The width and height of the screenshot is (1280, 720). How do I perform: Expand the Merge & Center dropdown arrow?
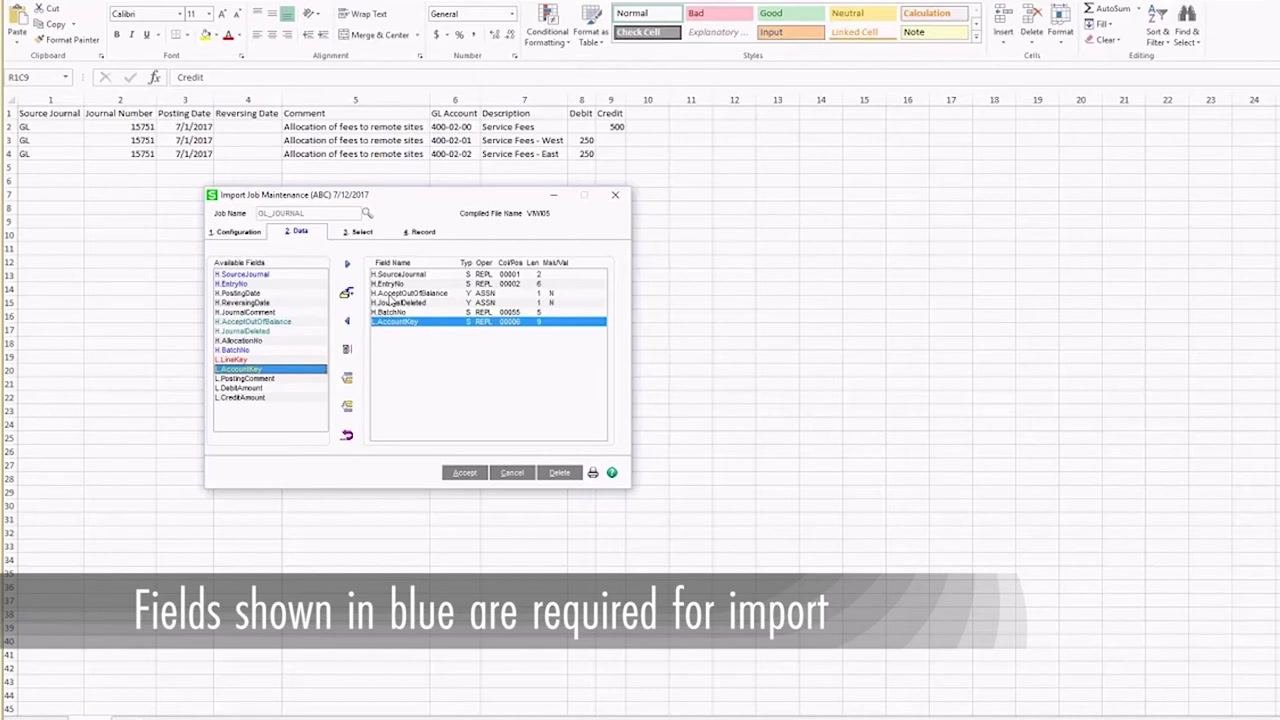coord(415,35)
